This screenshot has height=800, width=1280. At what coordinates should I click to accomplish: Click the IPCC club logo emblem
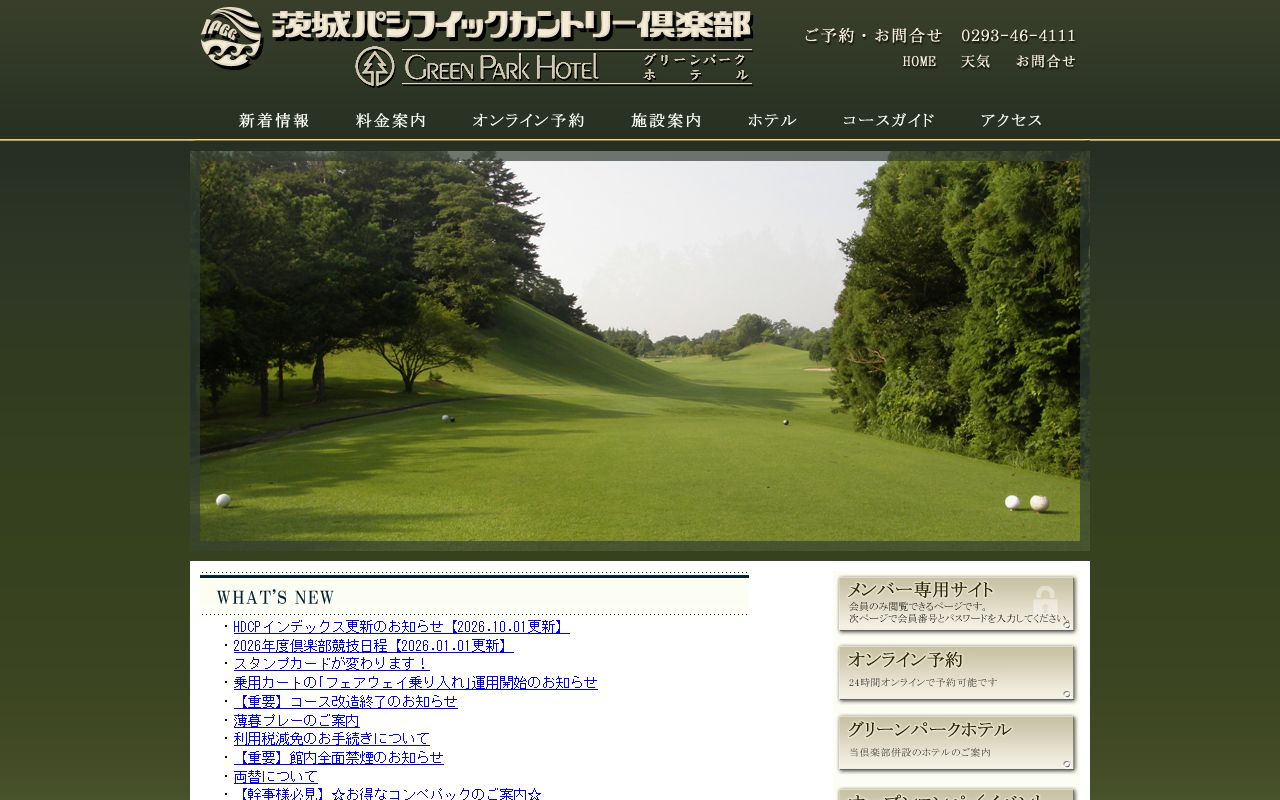pyautogui.click(x=231, y=38)
